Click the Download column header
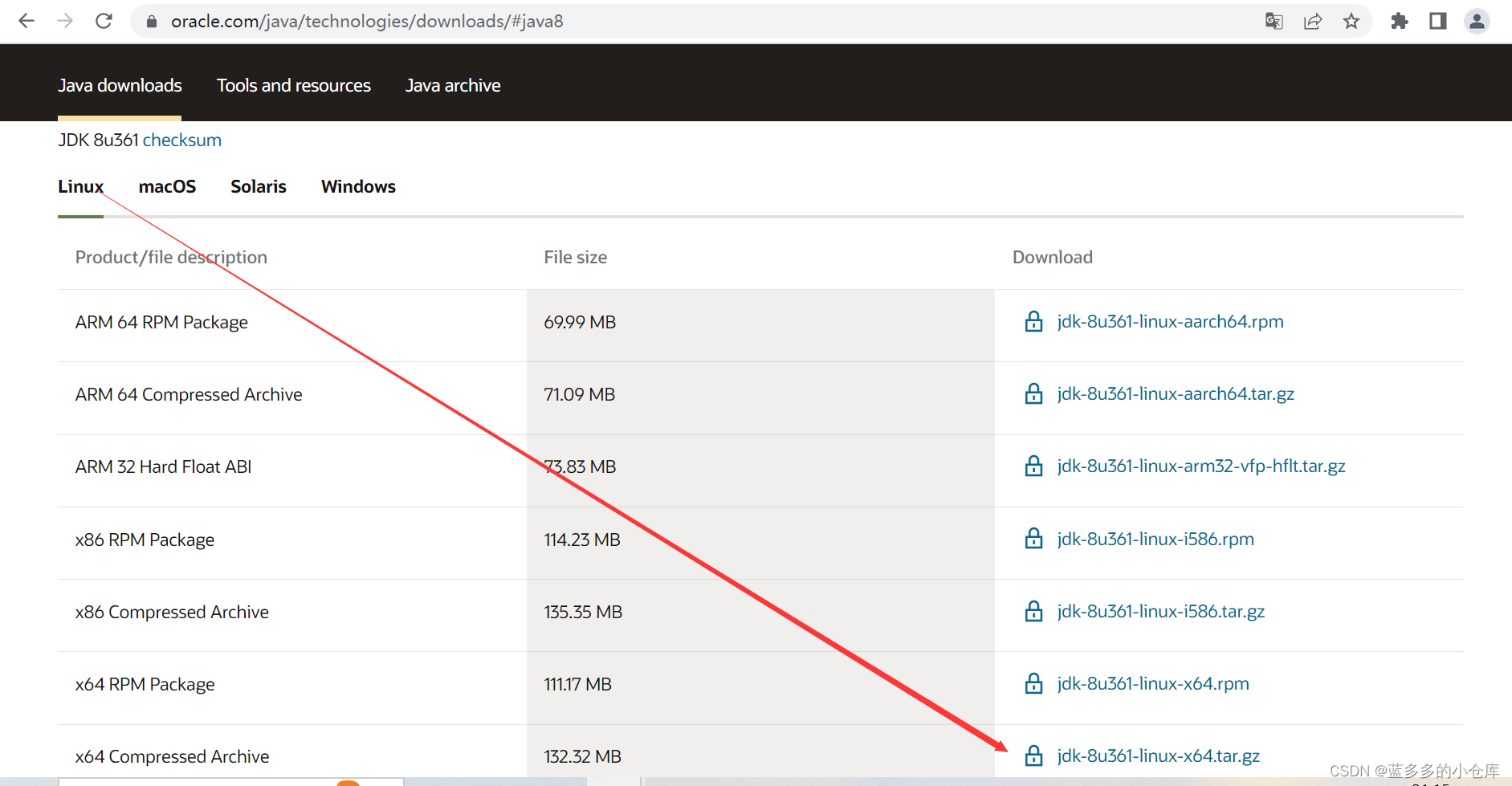Viewport: 1512px width, 786px height. [1053, 257]
